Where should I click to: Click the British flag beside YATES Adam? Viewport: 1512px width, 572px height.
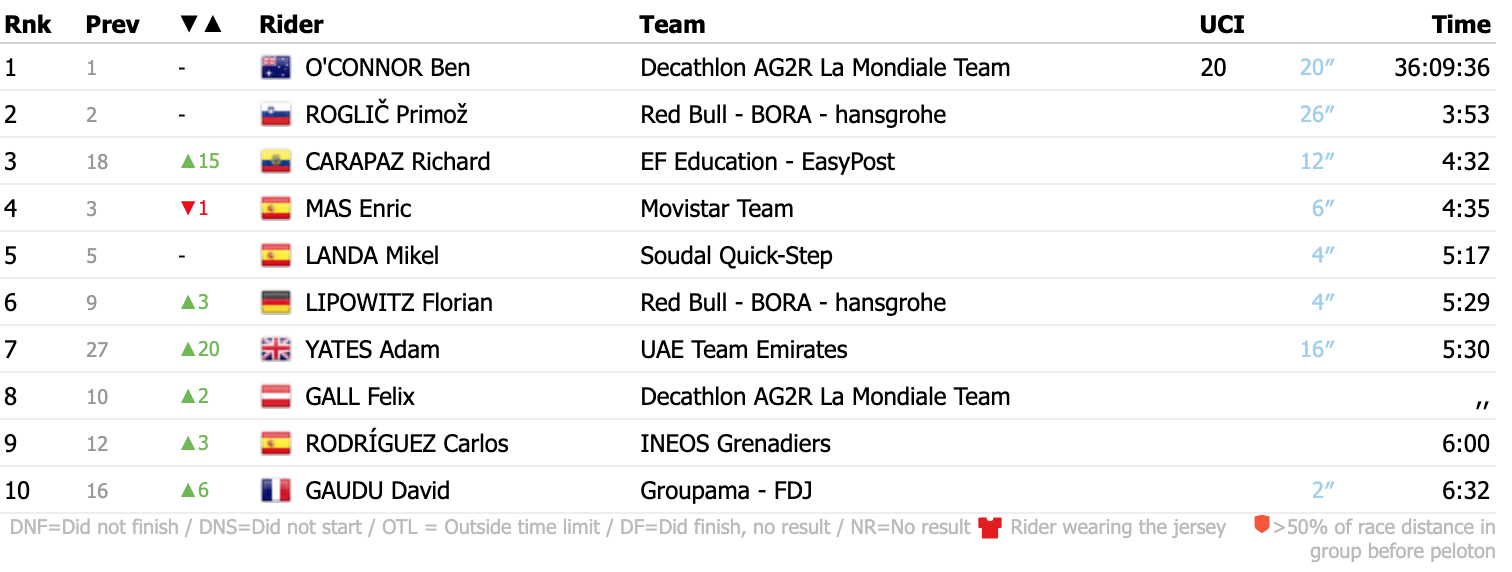pyautogui.click(x=275, y=350)
